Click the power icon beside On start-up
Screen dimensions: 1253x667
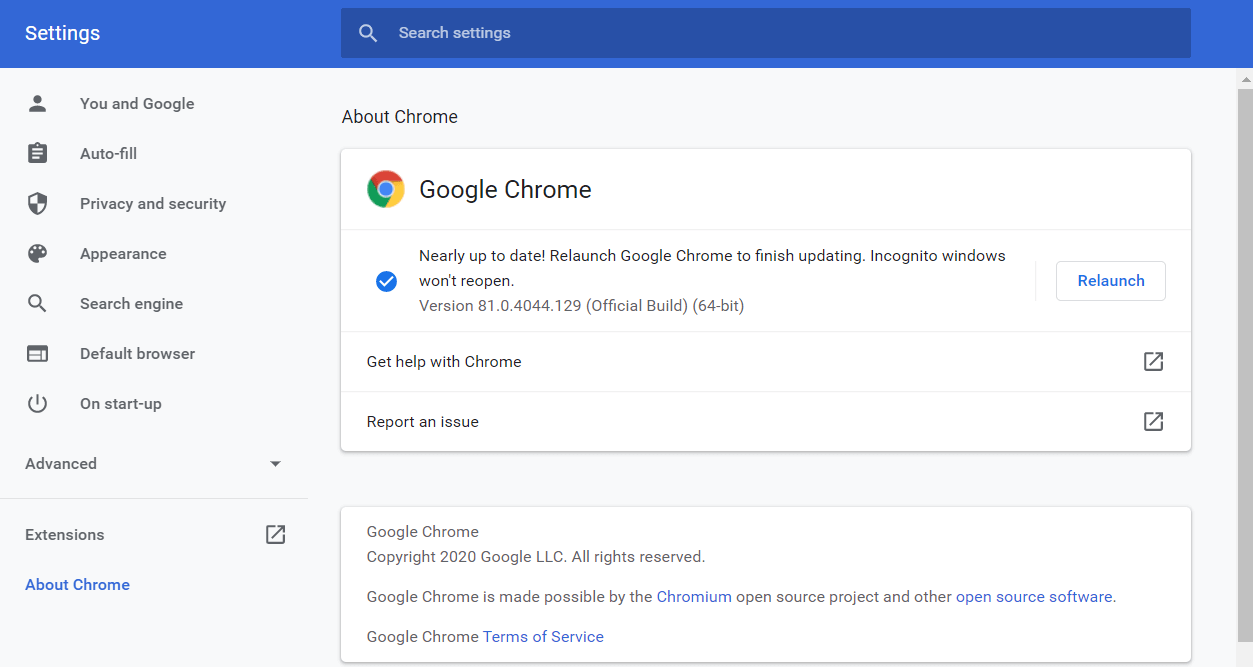37,403
